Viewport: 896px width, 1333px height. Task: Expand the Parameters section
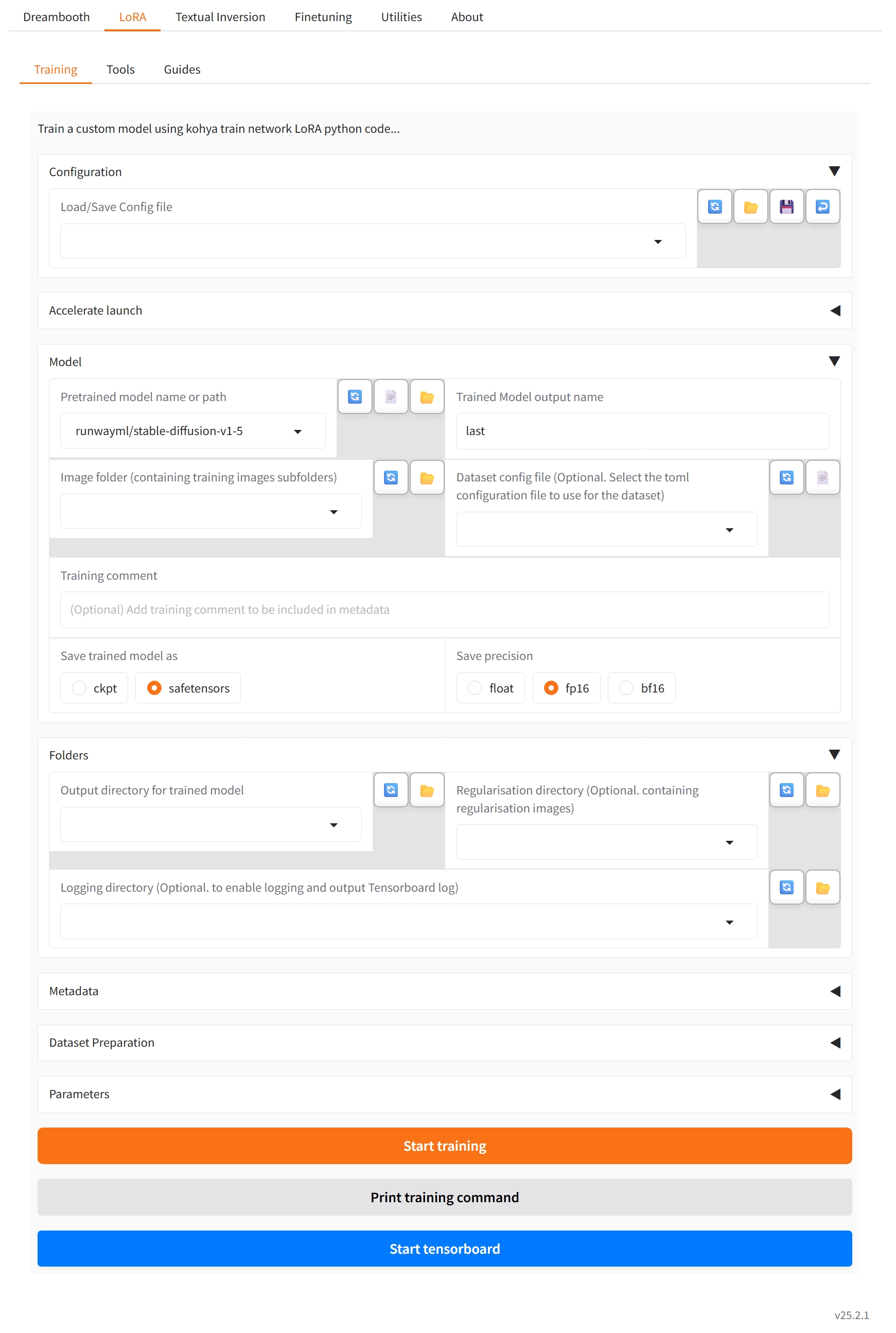pos(444,1094)
